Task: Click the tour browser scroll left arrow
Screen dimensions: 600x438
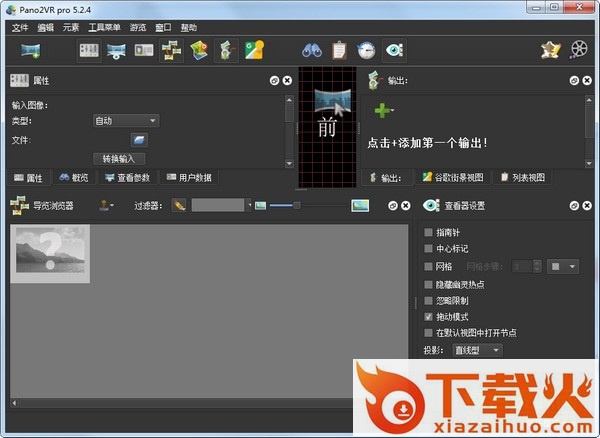Action: 15,403
